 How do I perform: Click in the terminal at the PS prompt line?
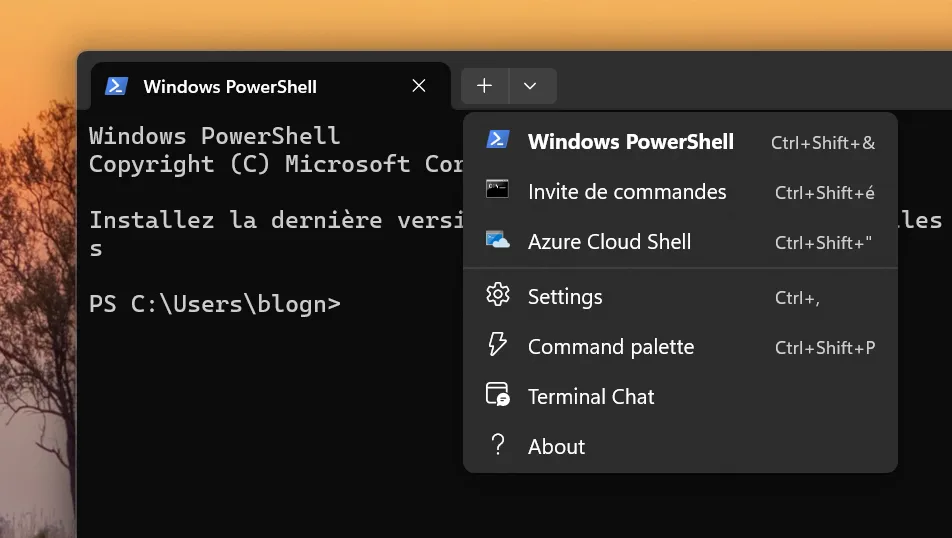[x=215, y=304]
